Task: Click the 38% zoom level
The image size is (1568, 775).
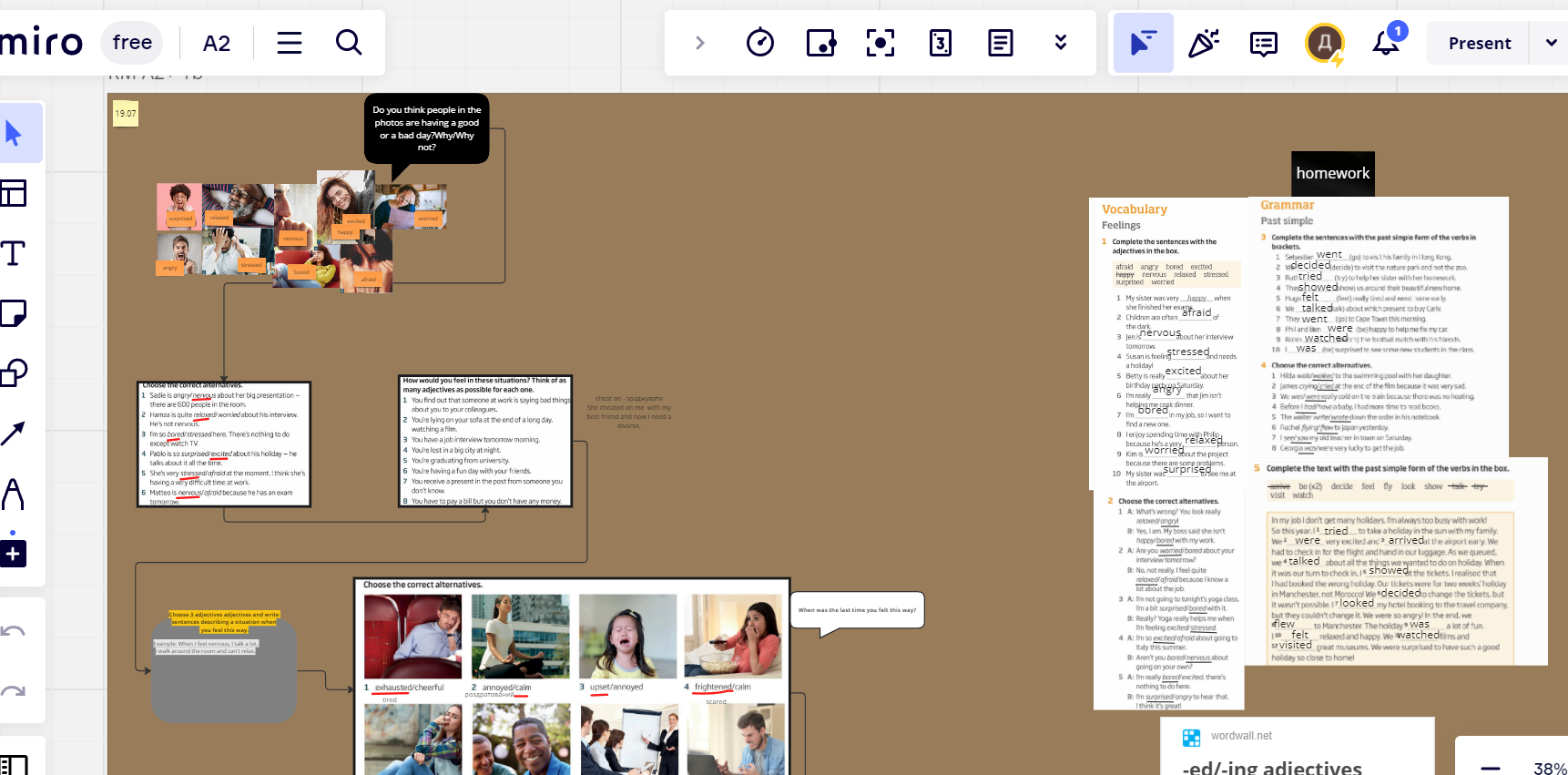Action: [x=1550, y=769]
